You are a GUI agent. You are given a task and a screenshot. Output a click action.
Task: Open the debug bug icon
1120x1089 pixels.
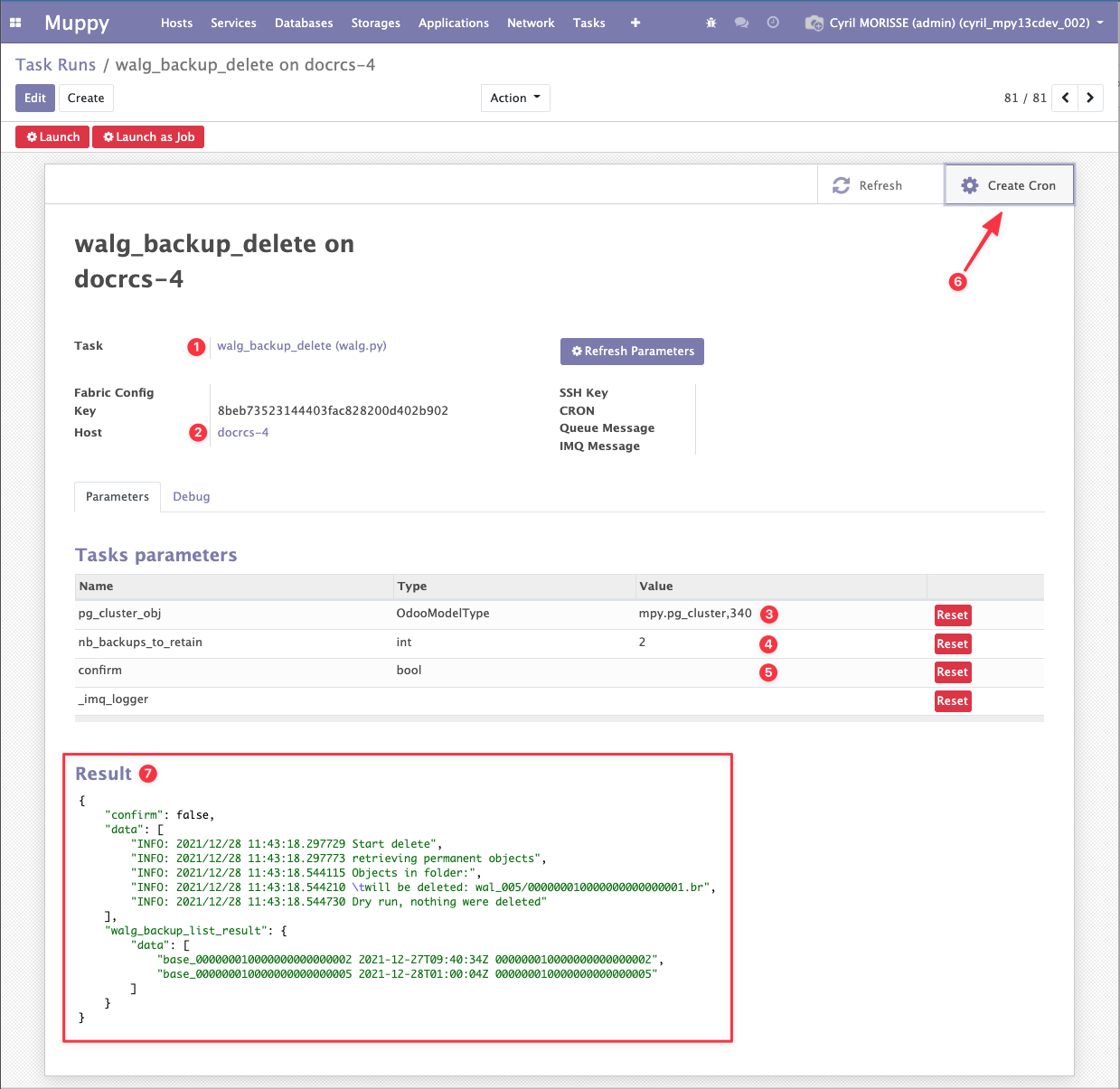click(x=711, y=23)
